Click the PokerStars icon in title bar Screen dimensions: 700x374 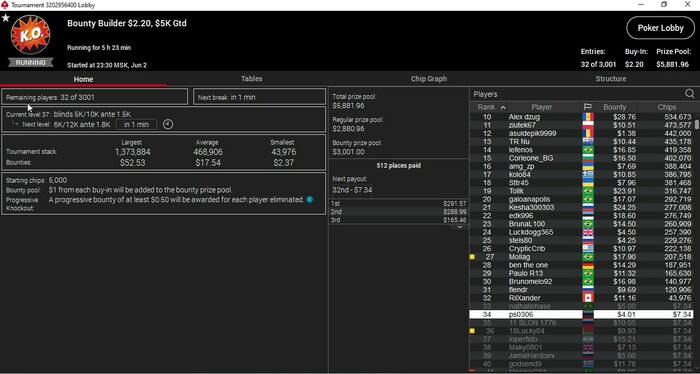coord(5,5)
